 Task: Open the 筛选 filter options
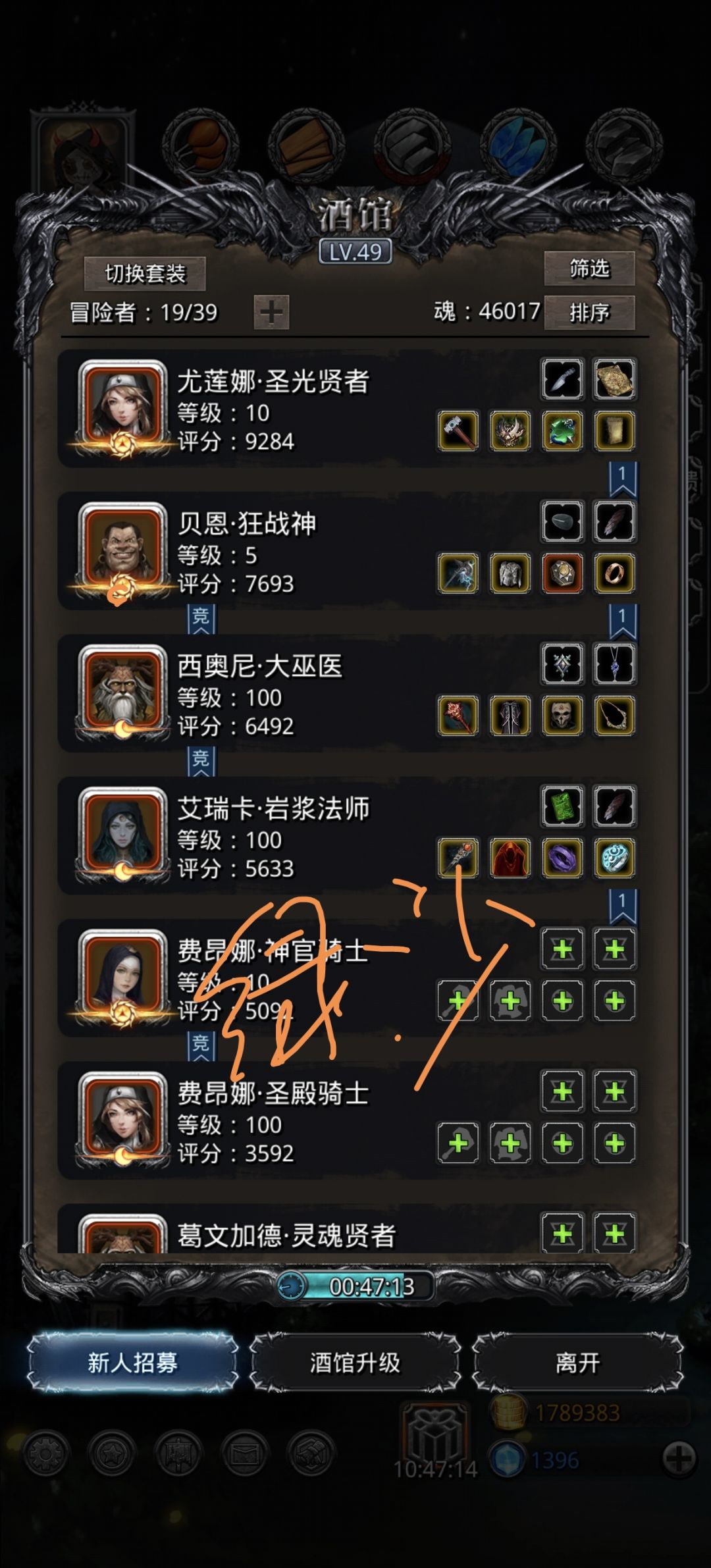click(589, 269)
